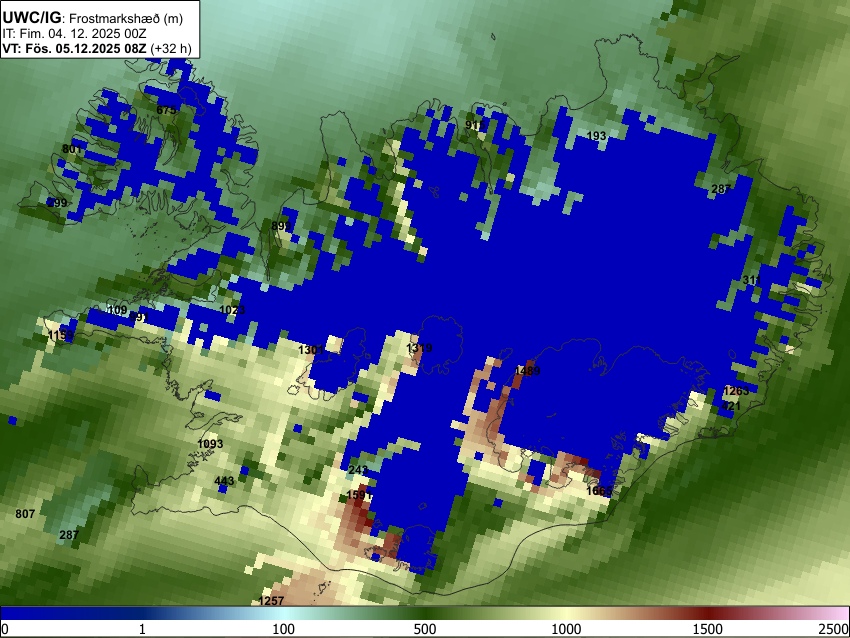850x638 pixels.
Task: Click the title text "Frostmarkshæð (m)"
Action: (126, 18)
